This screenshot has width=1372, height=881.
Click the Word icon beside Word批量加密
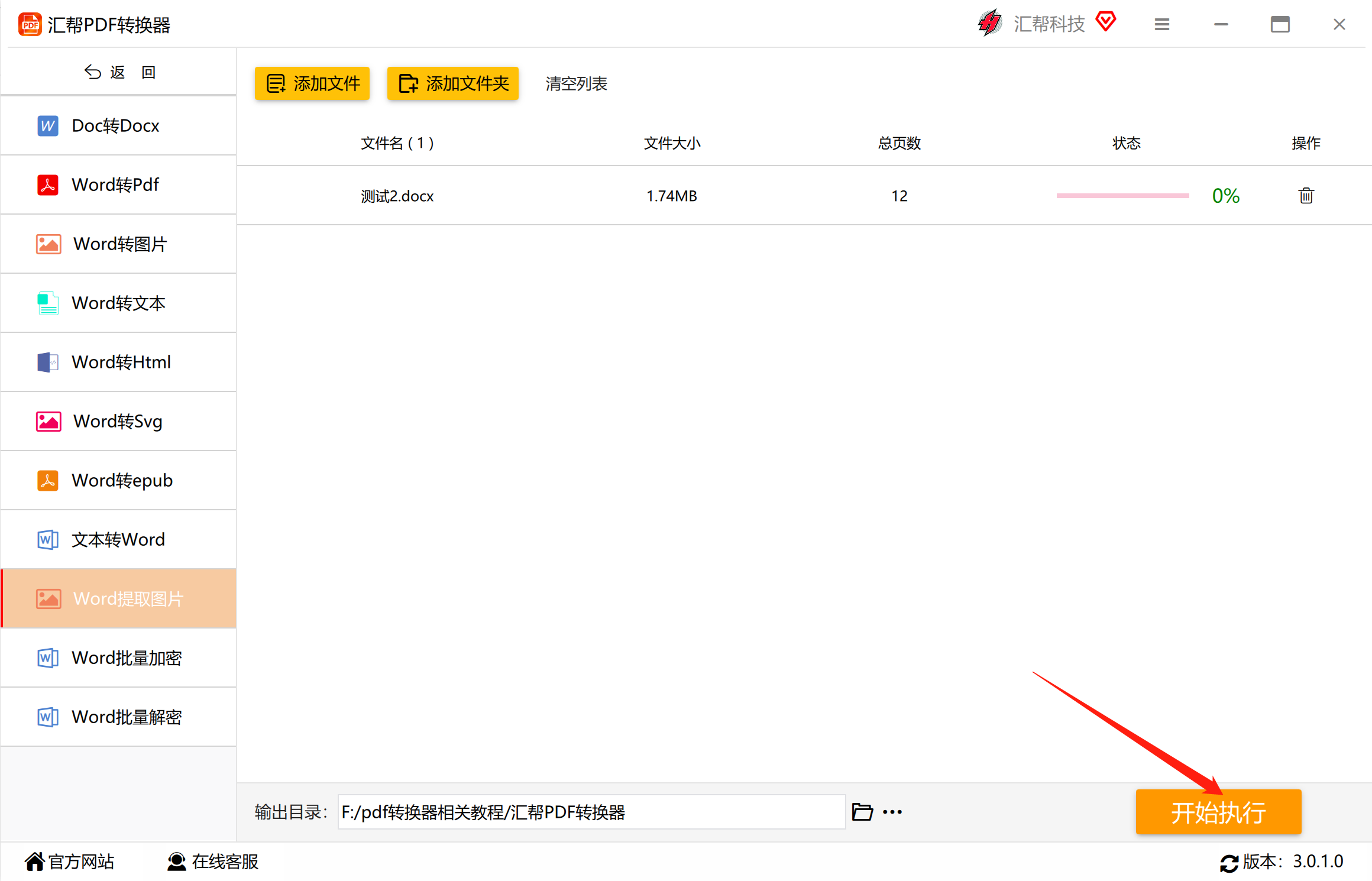click(x=48, y=658)
